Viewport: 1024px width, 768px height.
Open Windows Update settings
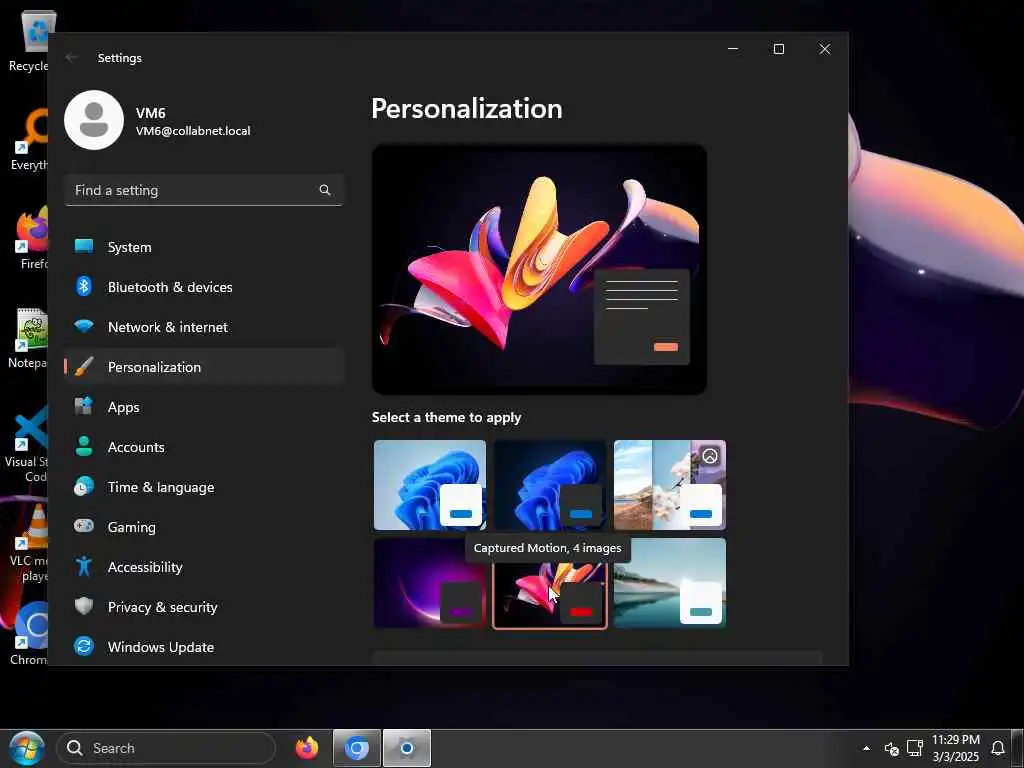click(204, 647)
